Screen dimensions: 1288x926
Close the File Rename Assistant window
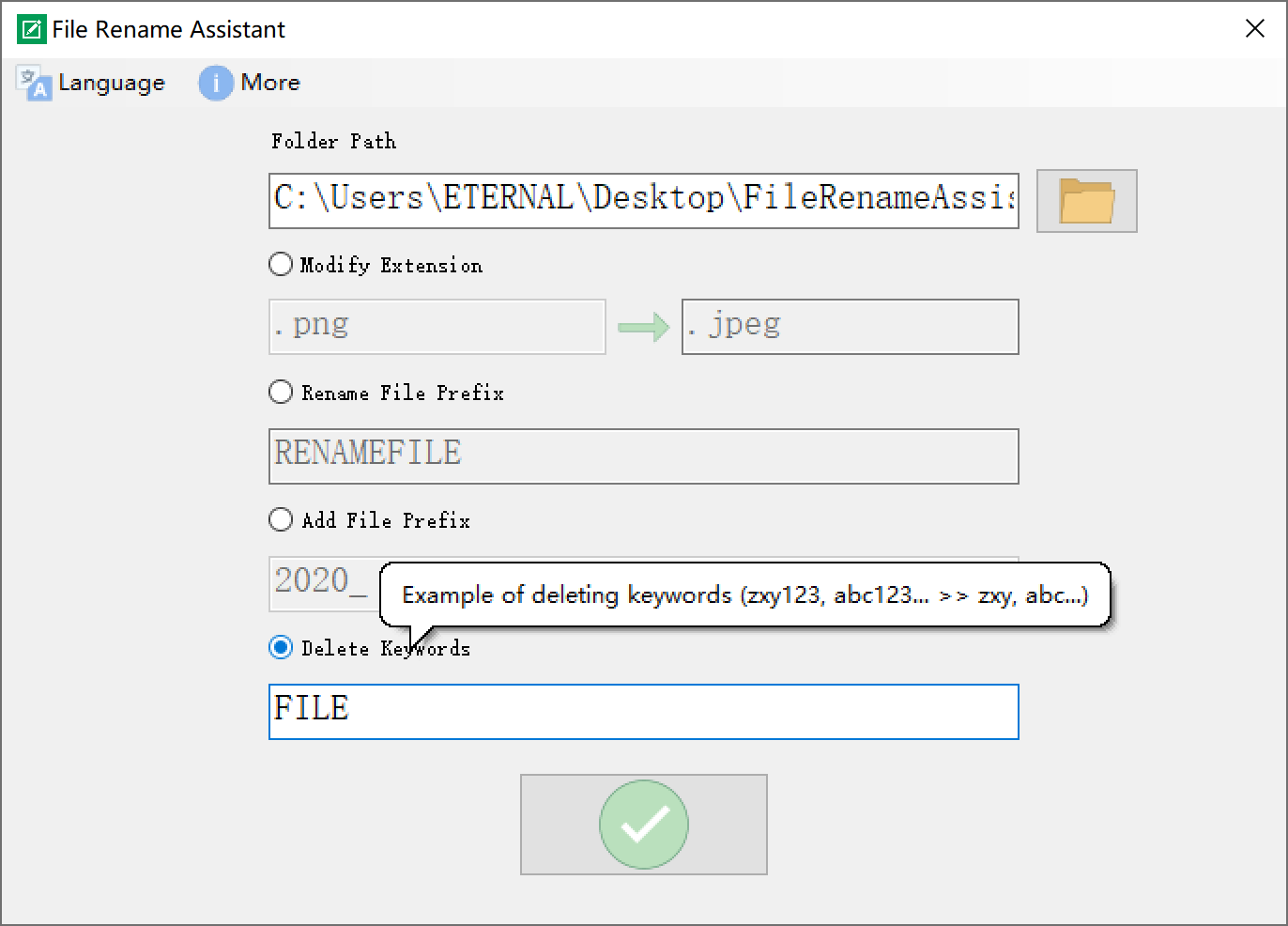point(1255,29)
